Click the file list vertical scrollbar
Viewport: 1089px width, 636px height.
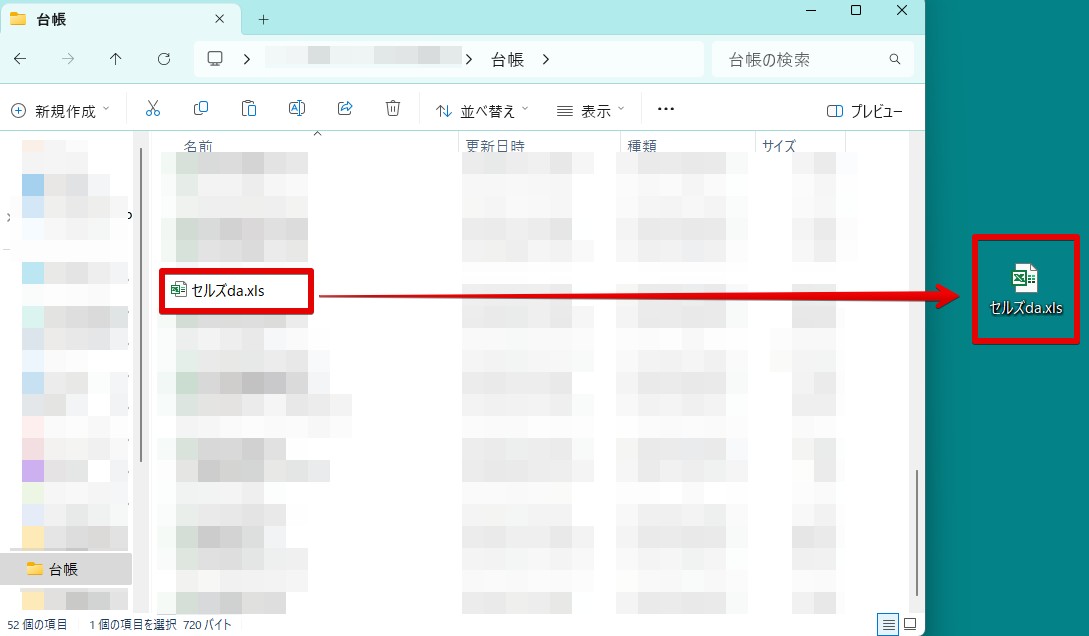917,533
